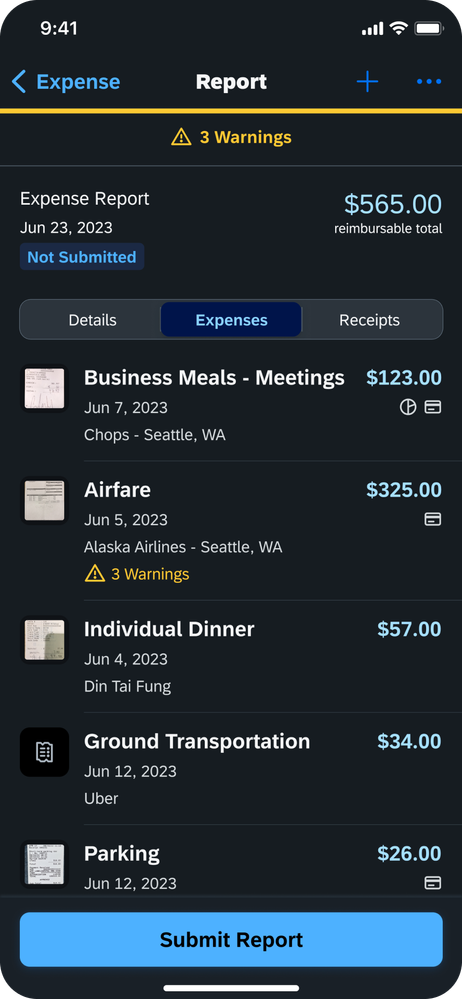The image size is (462, 999).
Task: Select the Expenses tab
Action: coord(231,320)
